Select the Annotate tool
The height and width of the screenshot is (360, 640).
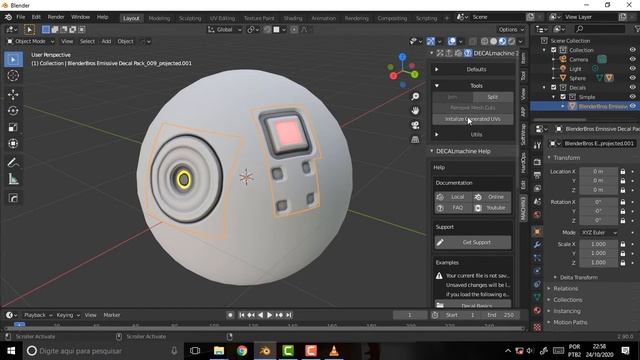pos(13,163)
